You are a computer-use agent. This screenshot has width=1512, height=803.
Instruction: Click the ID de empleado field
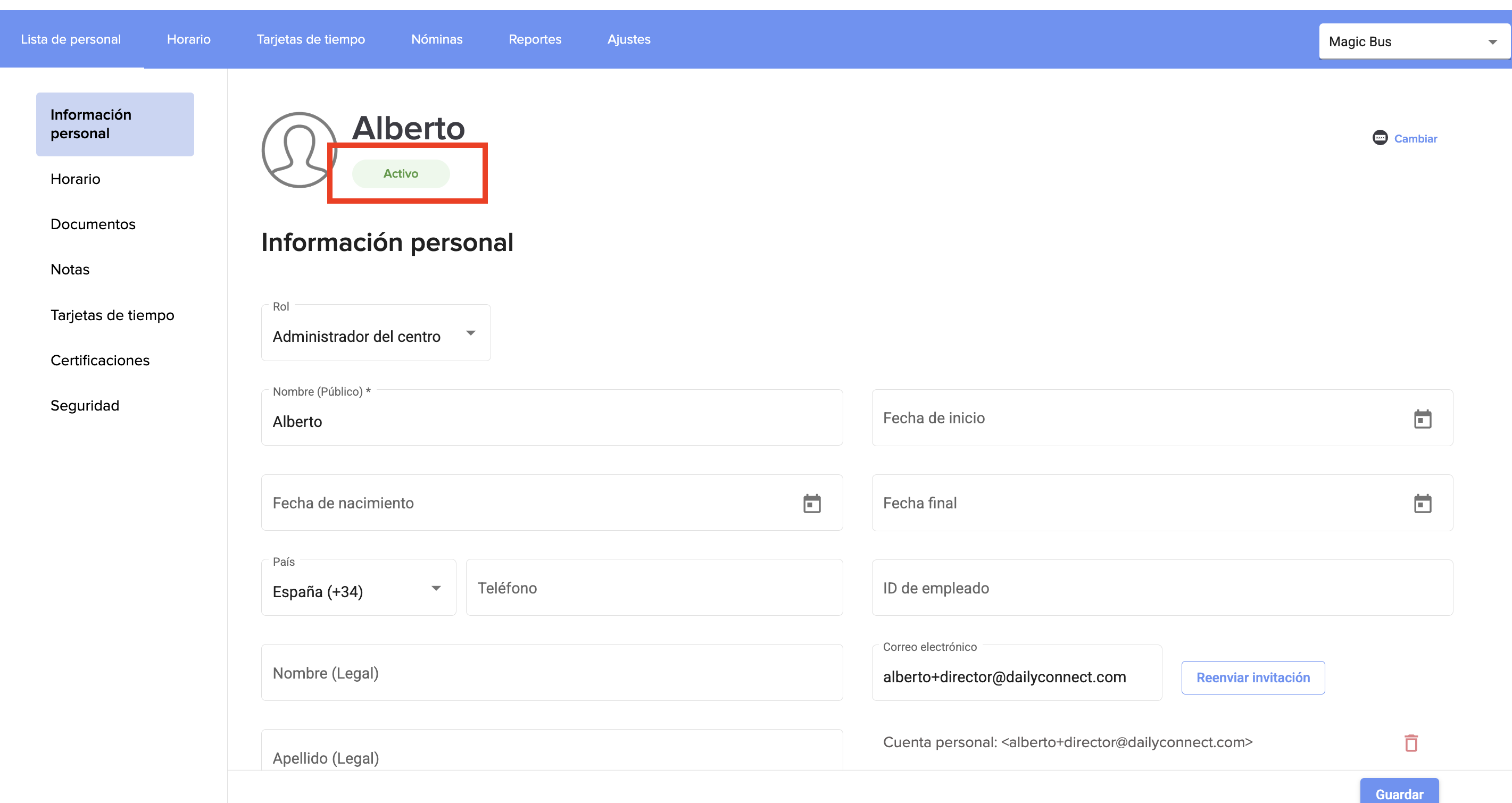pos(1161,588)
